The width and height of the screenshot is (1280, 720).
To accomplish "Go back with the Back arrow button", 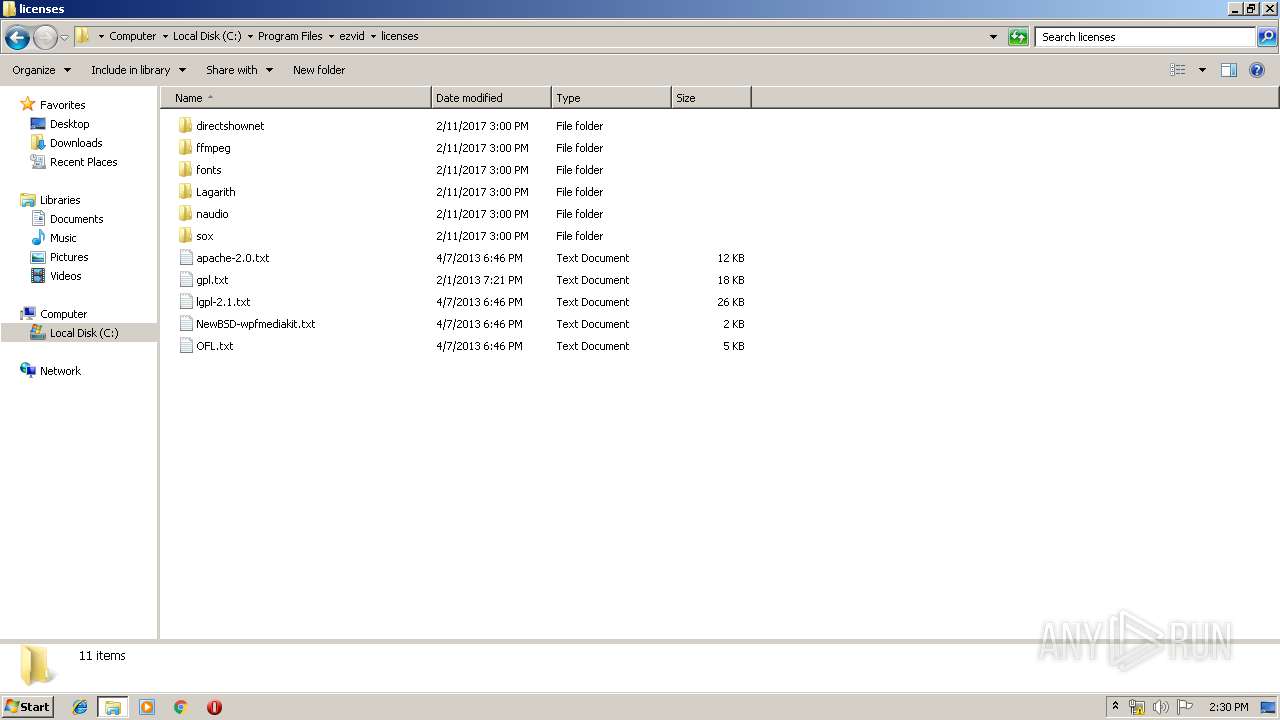I will coord(17,38).
